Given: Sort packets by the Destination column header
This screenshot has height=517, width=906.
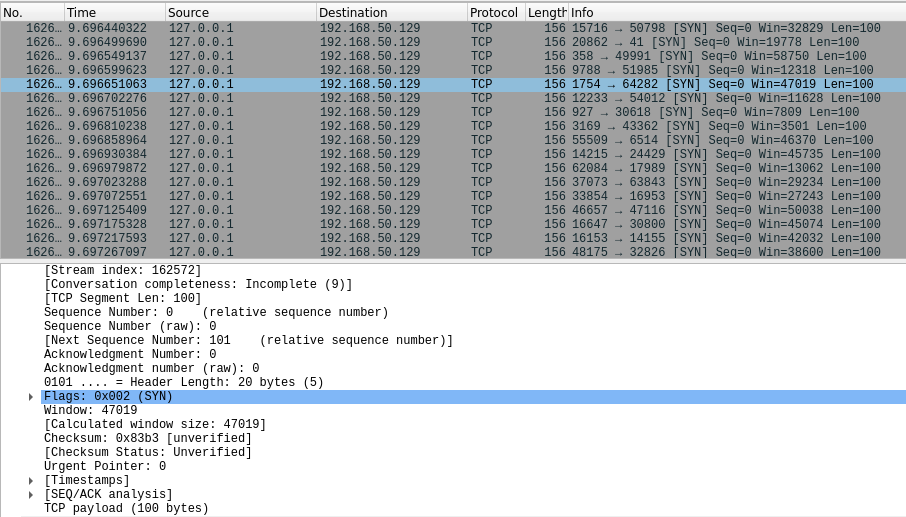Looking at the screenshot, I should (392, 12).
